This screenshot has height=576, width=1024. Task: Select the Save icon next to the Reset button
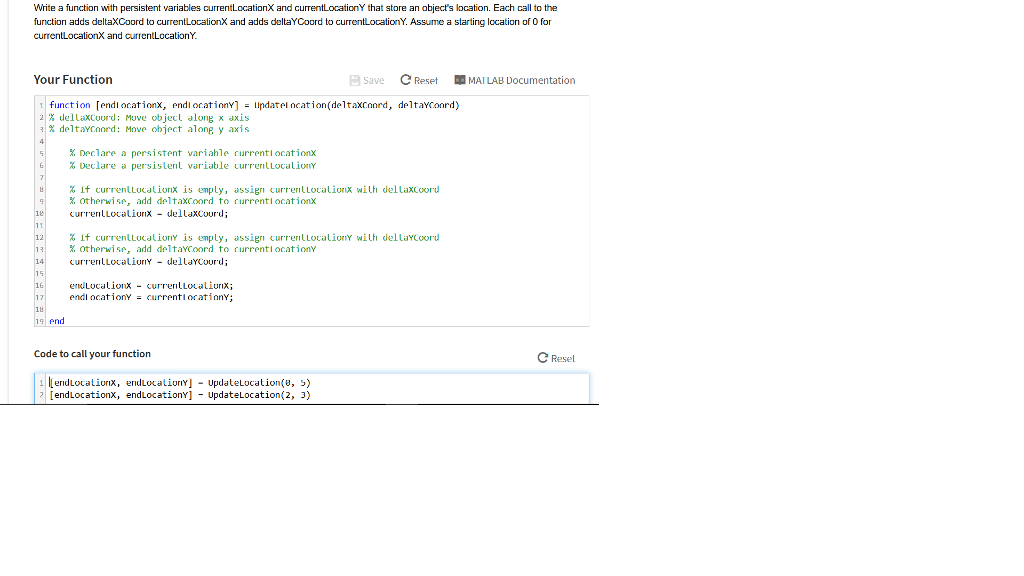pos(354,80)
